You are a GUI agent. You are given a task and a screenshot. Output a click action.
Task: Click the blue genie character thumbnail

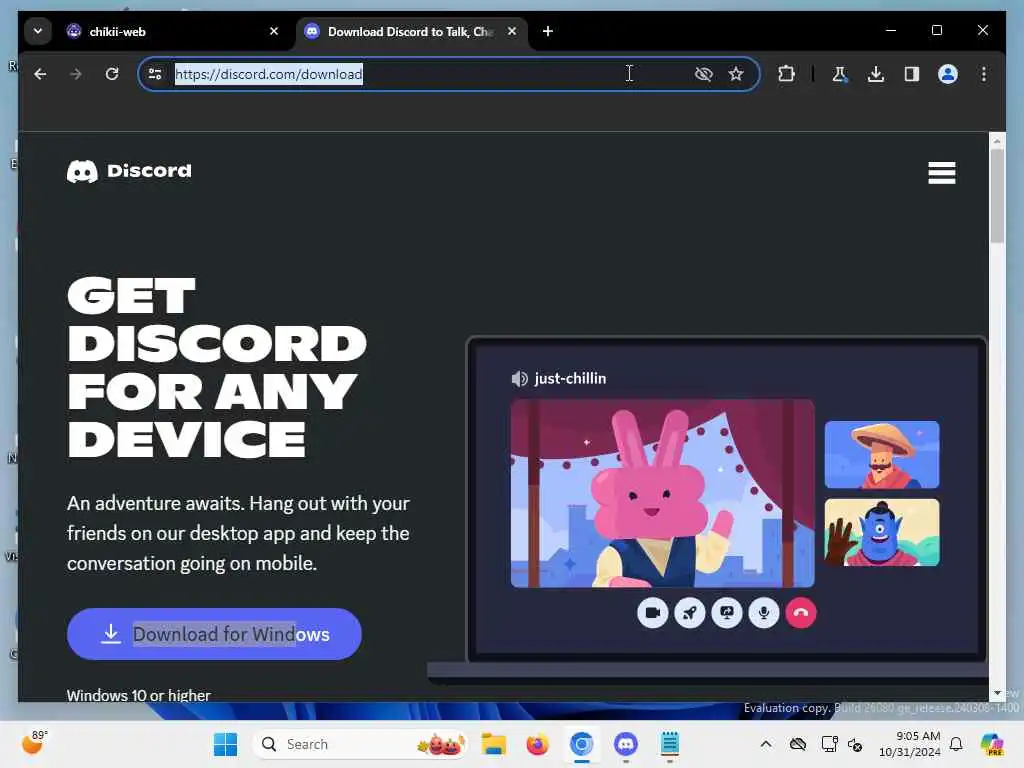[882, 532]
